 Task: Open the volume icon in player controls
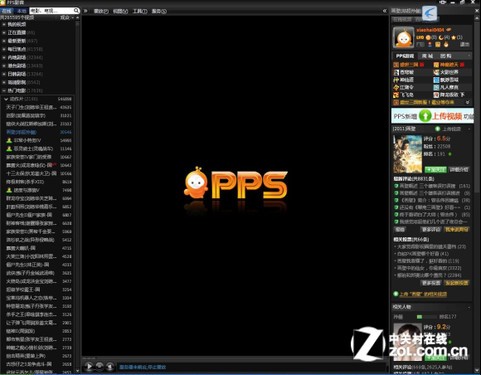110,367
